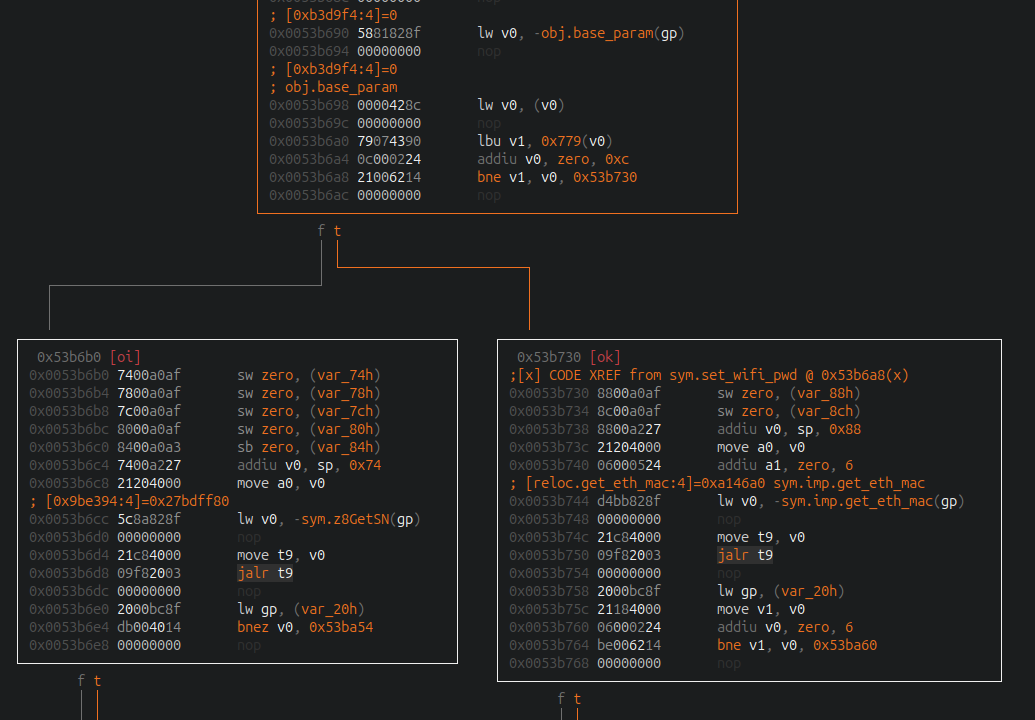
Task: Click the sym.imp.get_eth_mac symbol in lw instruction
Action: click(851, 501)
